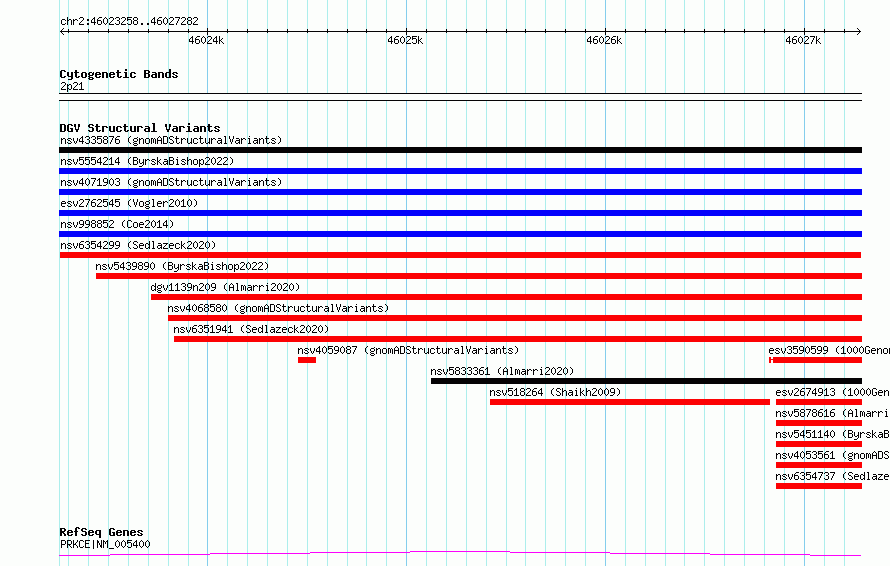This screenshot has width=890, height=566.
Task: Select the 46027k ruler mark
Action: pos(803,40)
